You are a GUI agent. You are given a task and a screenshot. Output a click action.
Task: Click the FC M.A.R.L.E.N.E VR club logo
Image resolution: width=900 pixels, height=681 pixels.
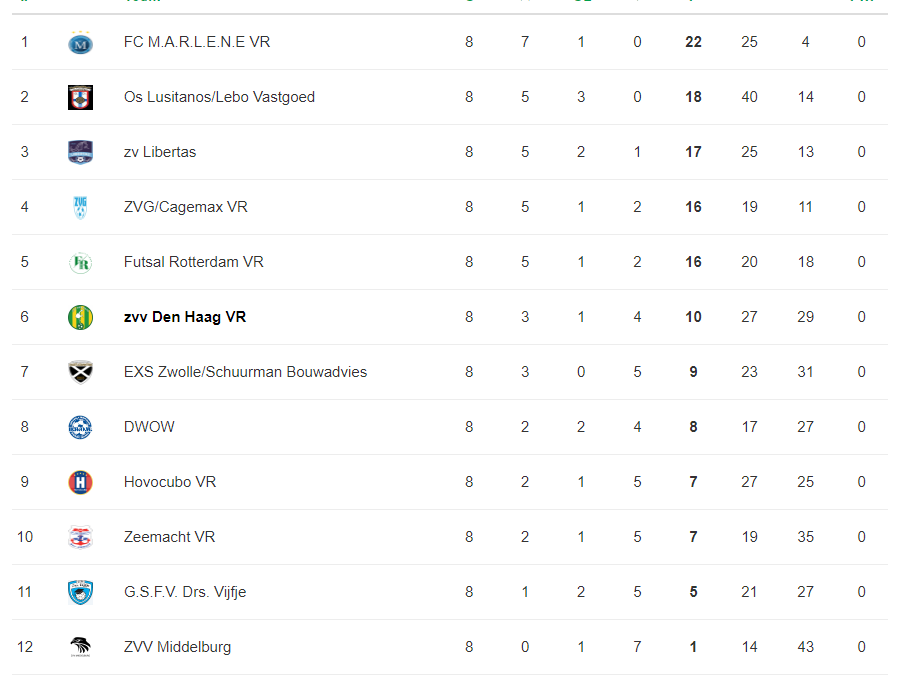pyautogui.click(x=80, y=42)
